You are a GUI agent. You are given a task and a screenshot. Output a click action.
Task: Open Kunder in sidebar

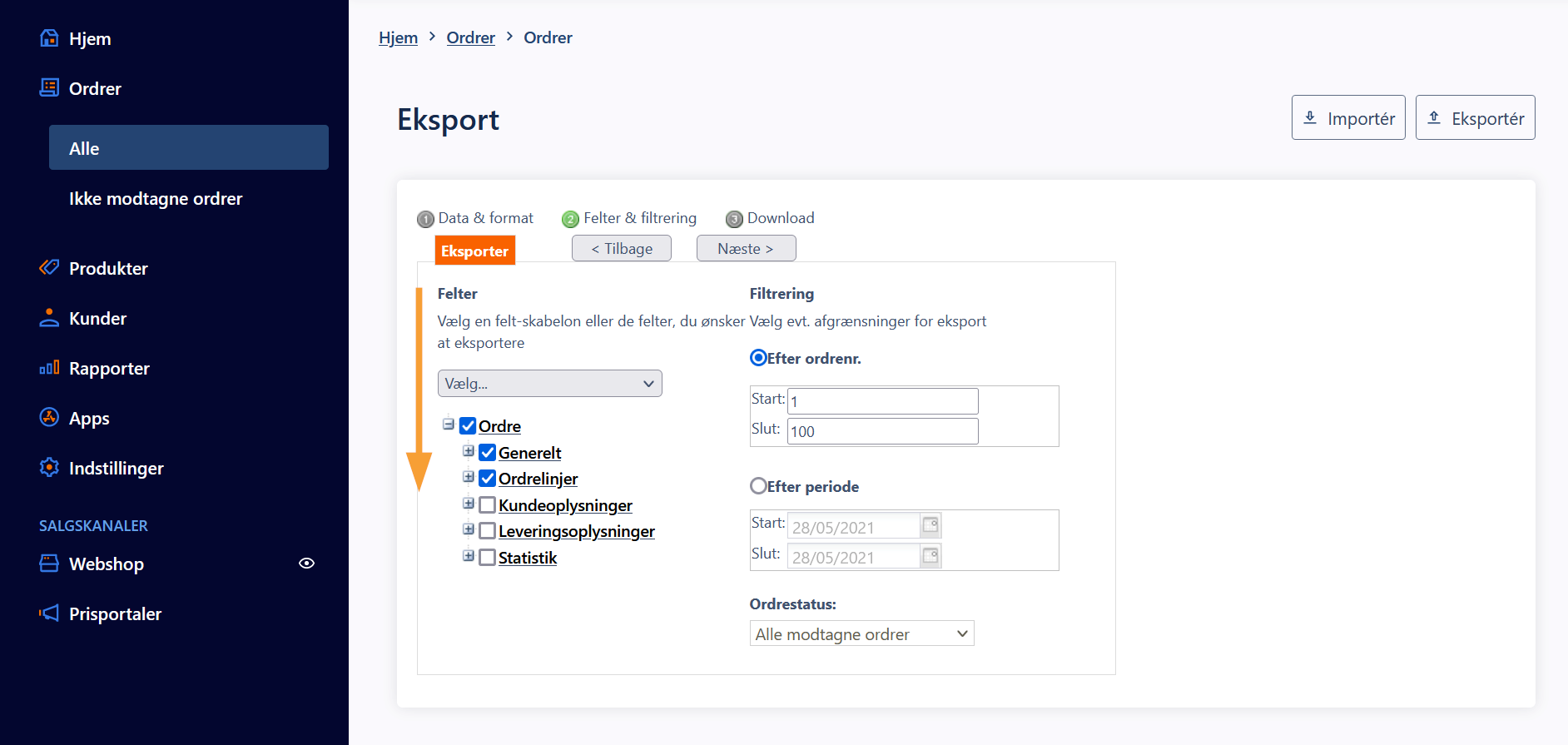pos(98,318)
